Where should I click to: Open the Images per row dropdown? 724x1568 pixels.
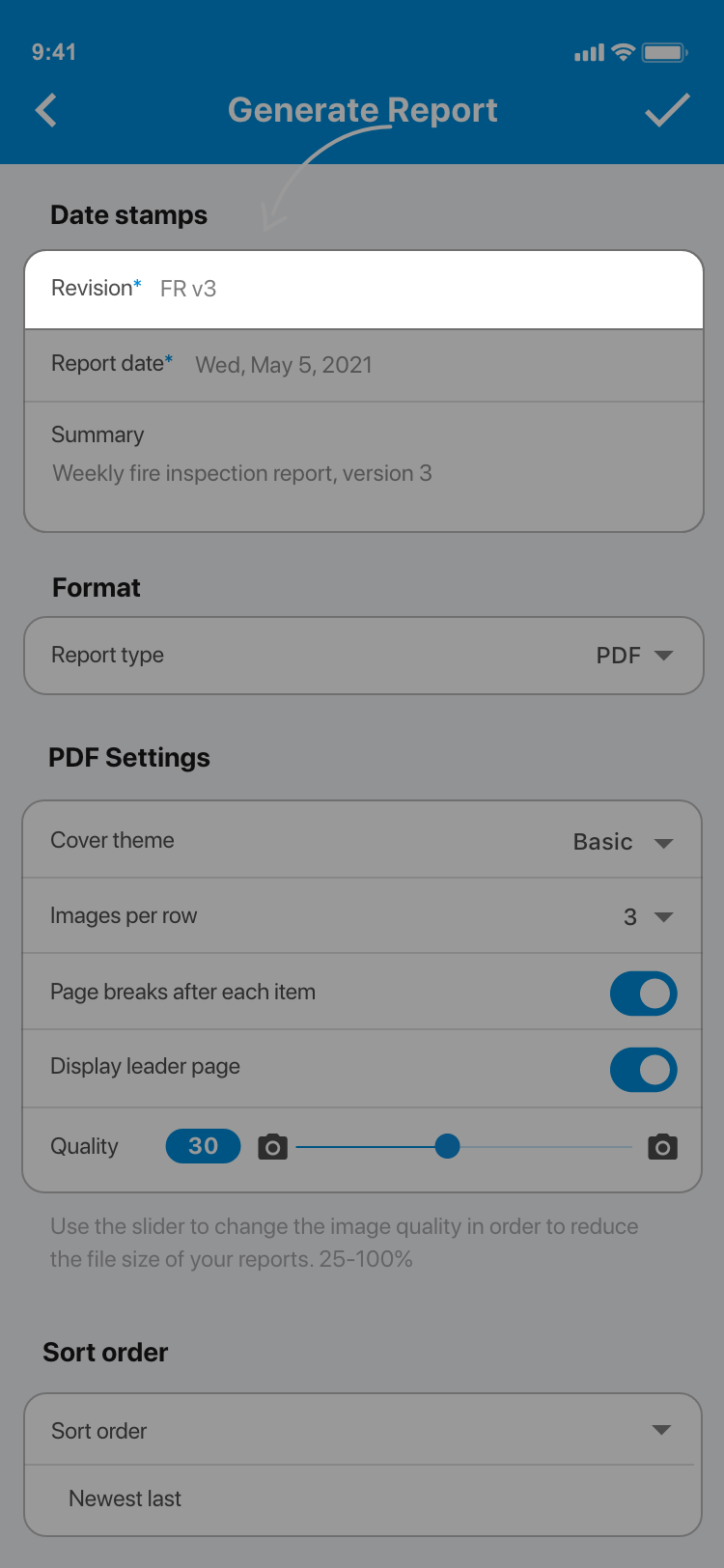(x=649, y=917)
